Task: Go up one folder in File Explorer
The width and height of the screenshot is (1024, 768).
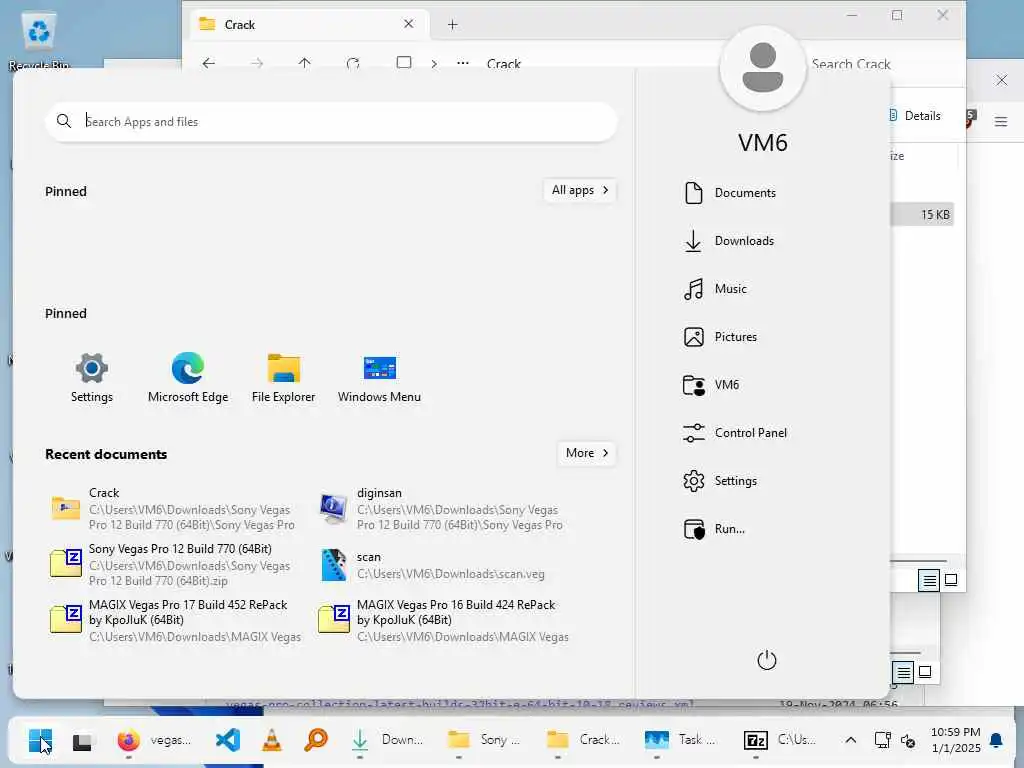Action: (x=304, y=63)
